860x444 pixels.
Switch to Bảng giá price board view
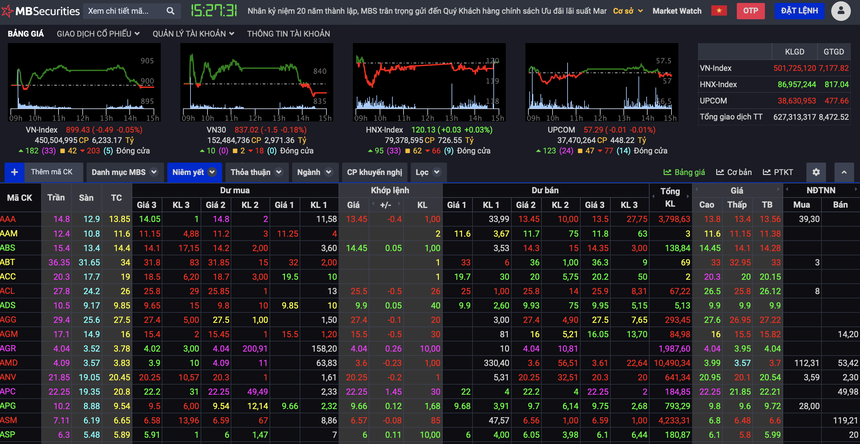[x=684, y=172]
